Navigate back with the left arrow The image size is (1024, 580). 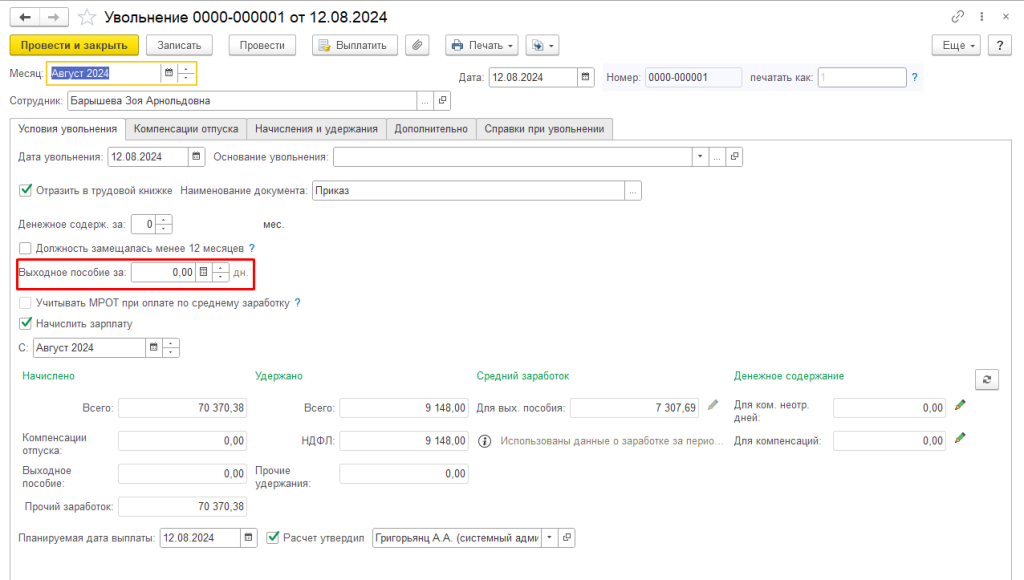24,17
